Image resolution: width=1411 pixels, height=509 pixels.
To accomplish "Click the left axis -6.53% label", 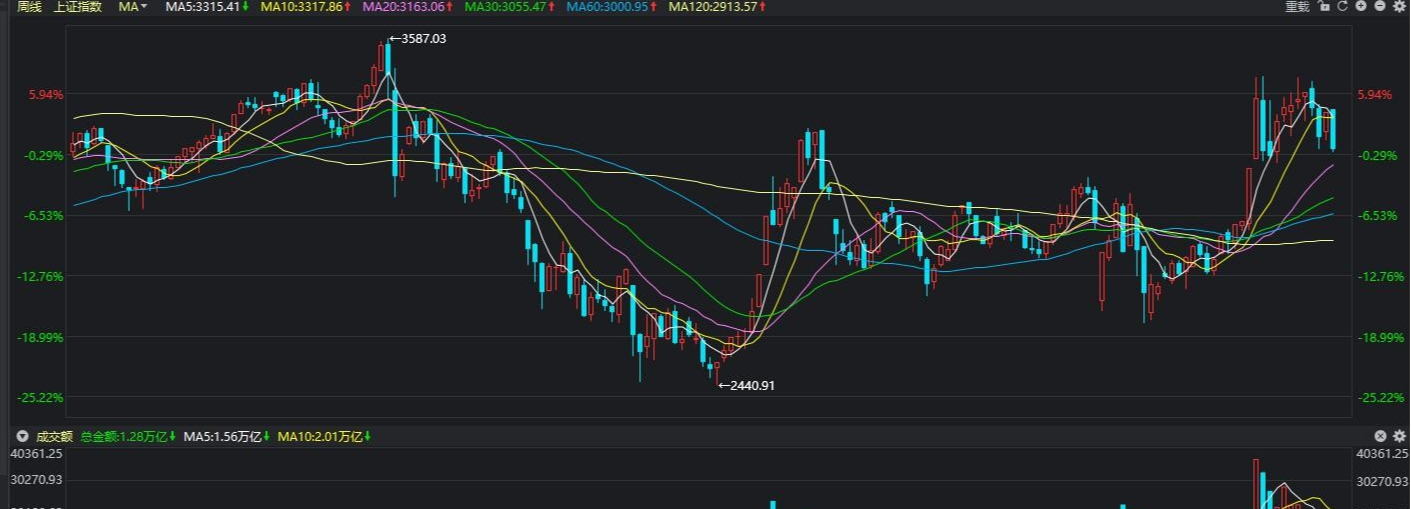I will click(44, 216).
